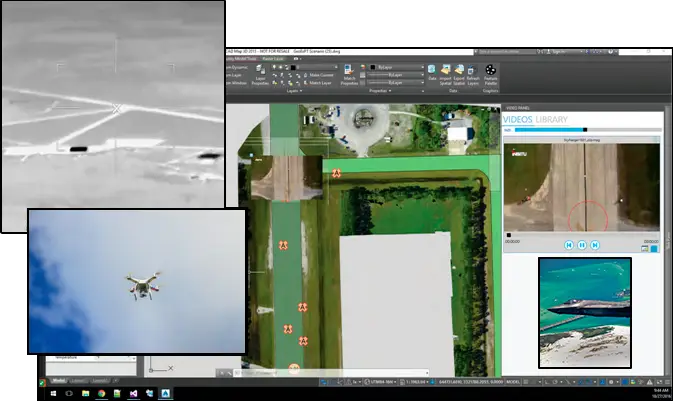Click the video timeline position marker
This screenshot has width=673, height=401.
[509, 235]
